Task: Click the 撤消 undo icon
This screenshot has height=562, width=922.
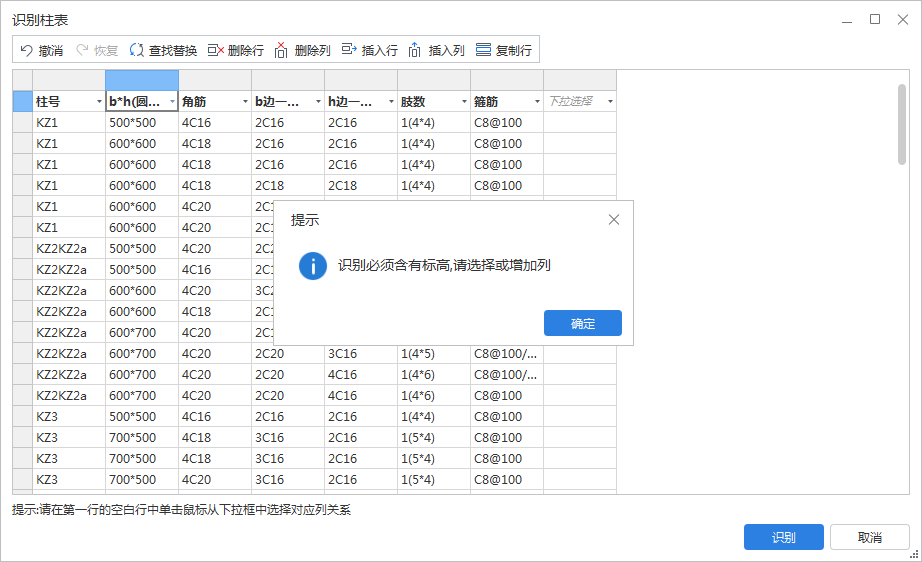Action: 26,51
